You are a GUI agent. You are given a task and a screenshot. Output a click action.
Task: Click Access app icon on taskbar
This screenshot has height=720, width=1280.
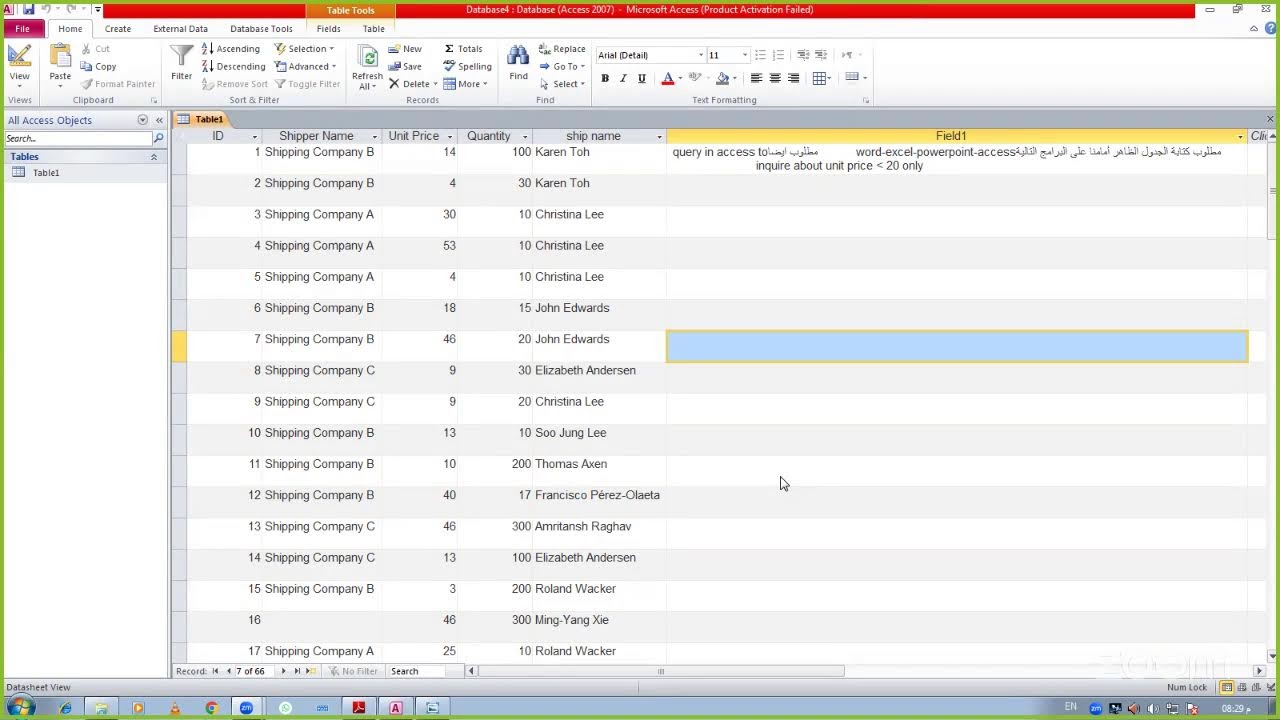point(396,708)
